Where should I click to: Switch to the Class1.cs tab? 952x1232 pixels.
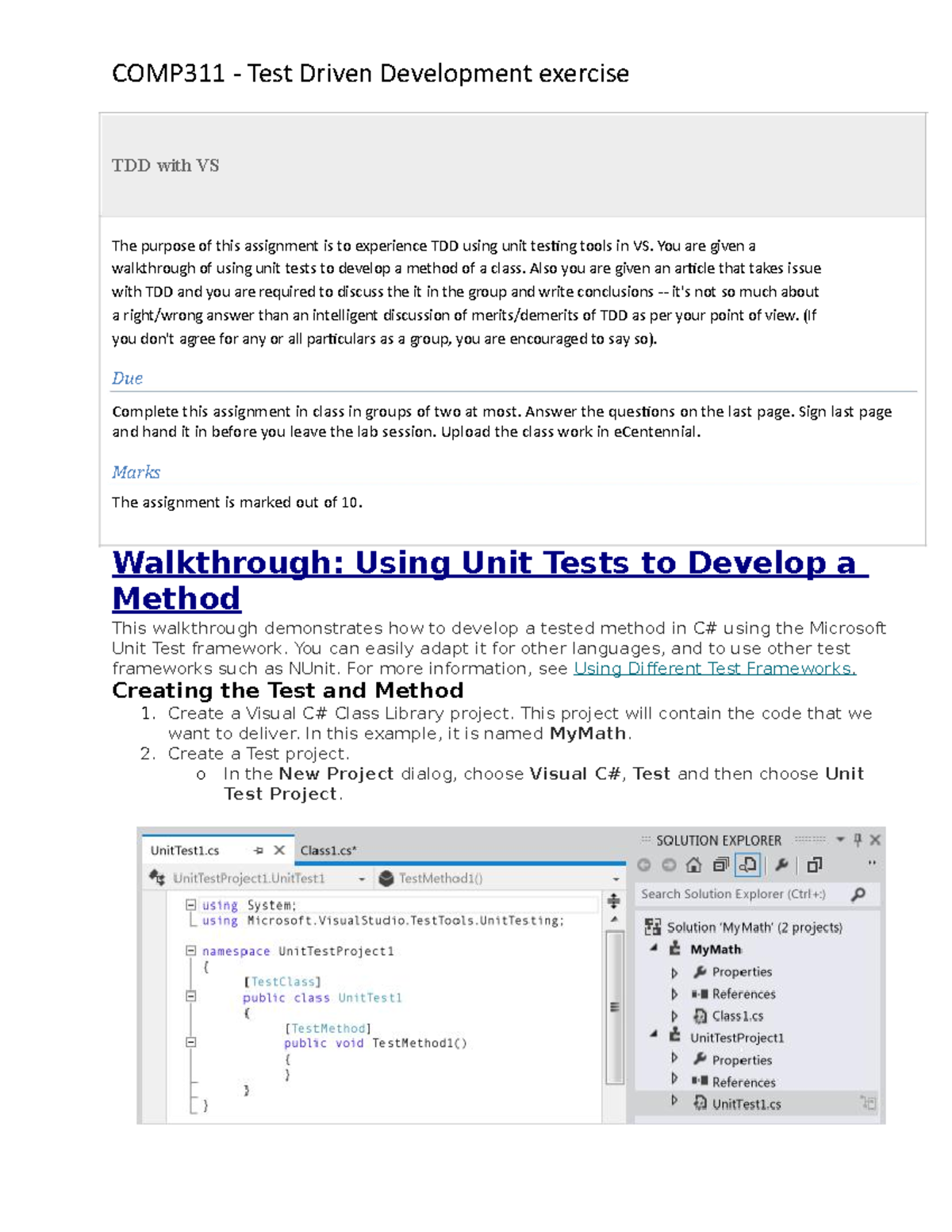(329, 849)
